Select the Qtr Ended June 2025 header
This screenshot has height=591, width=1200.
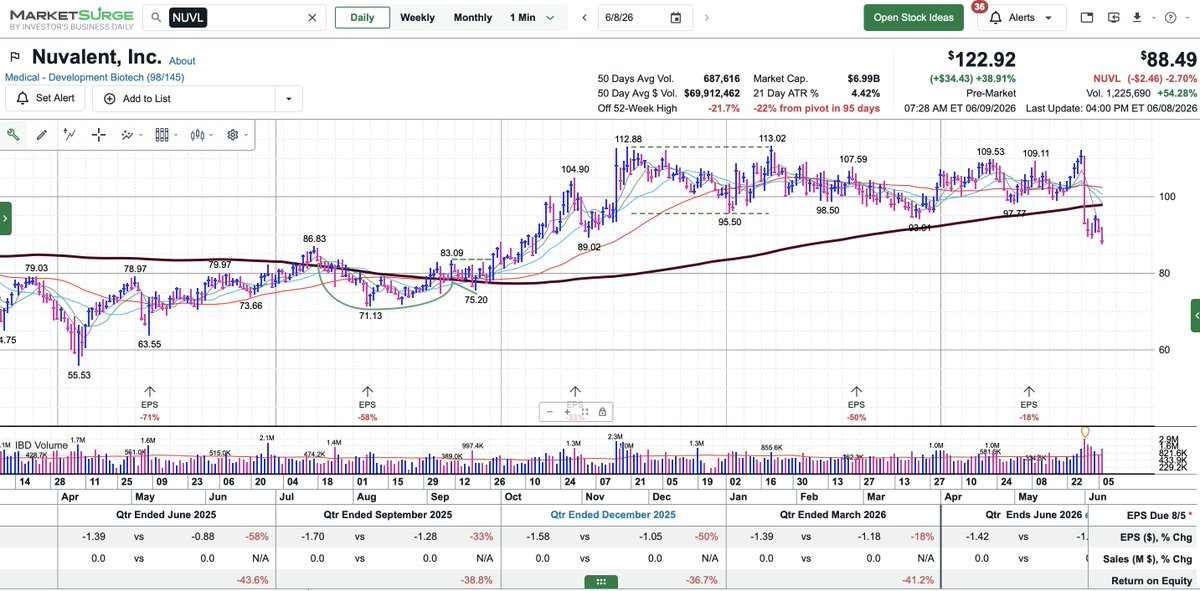point(166,514)
